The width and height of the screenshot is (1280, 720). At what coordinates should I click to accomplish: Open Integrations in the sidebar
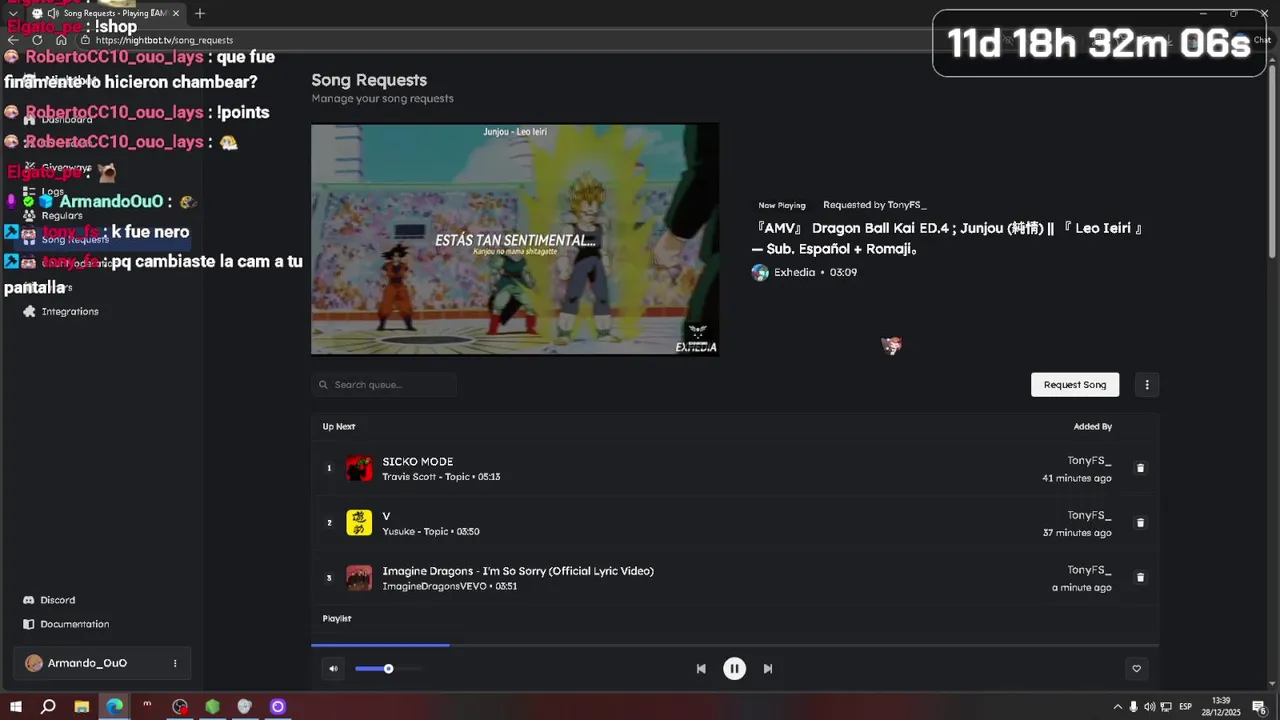(60, 312)
